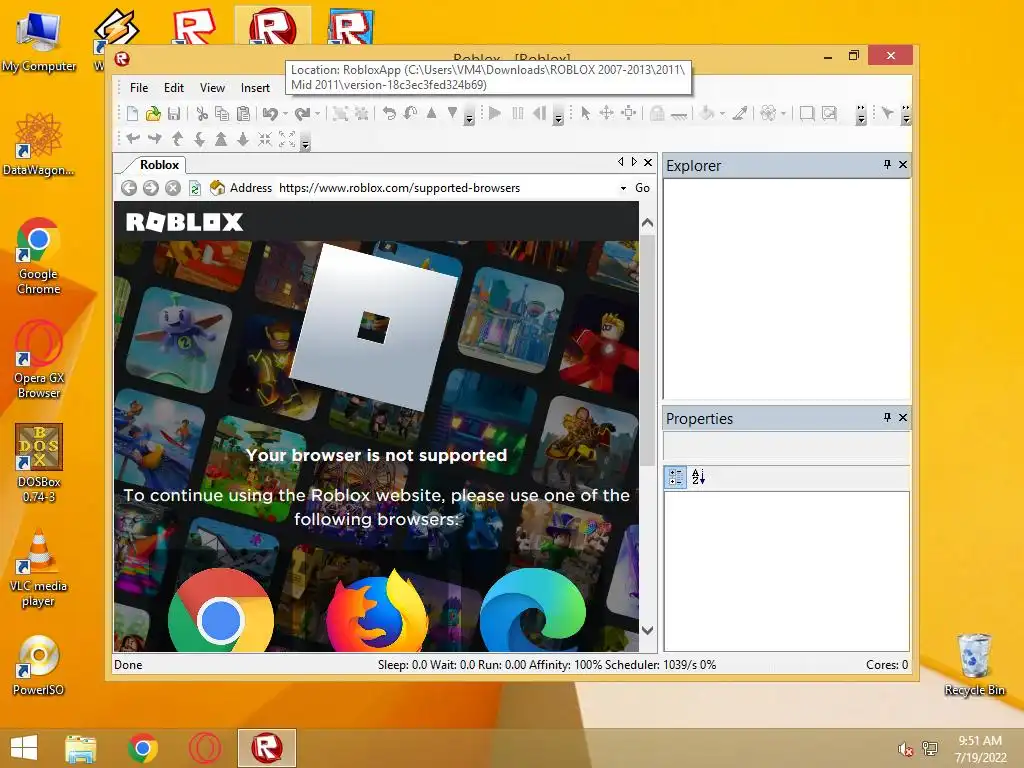Expand camera toolbar overflow options
Image resolution: width=1024 pixels, height=768 pixels.
tap(306, 141)
